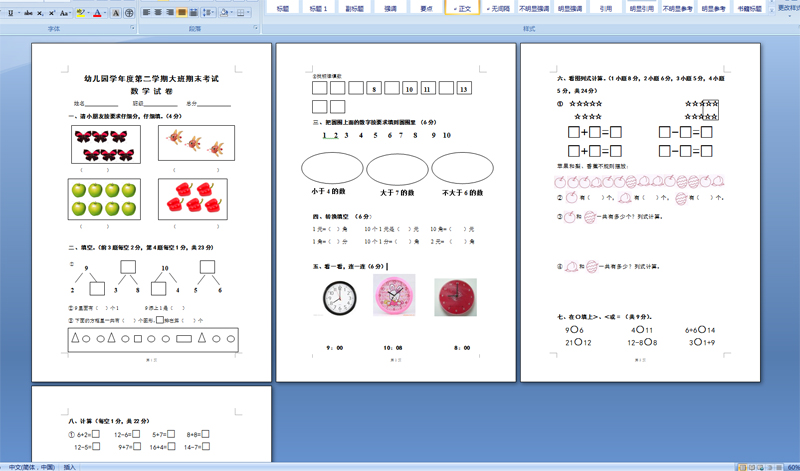Select the green apples picture
This screenshot has height=471, width=800.
click(104, 199)
